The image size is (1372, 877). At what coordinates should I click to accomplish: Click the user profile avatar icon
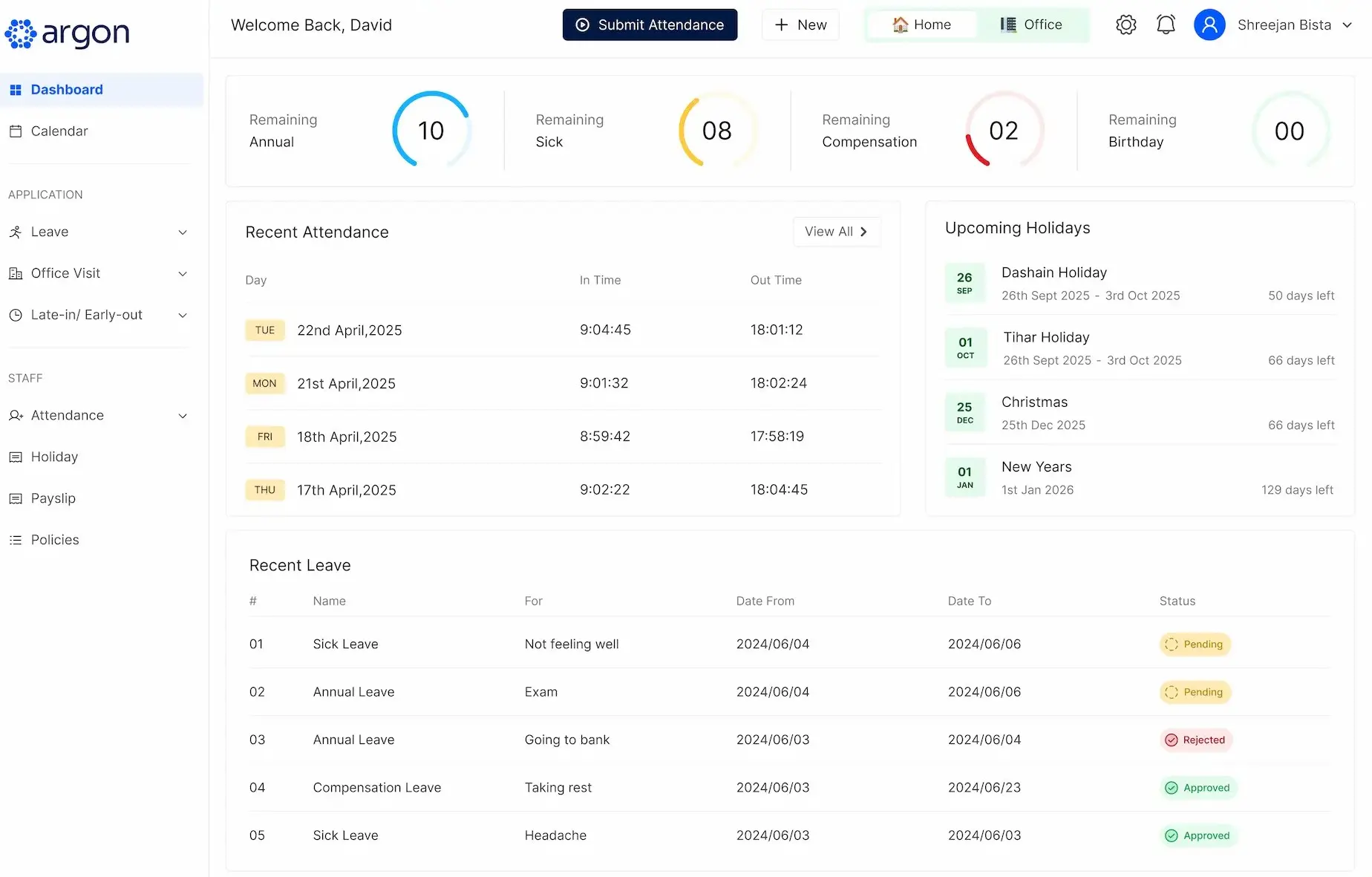pyautogui.click(x=1209, y=25)
